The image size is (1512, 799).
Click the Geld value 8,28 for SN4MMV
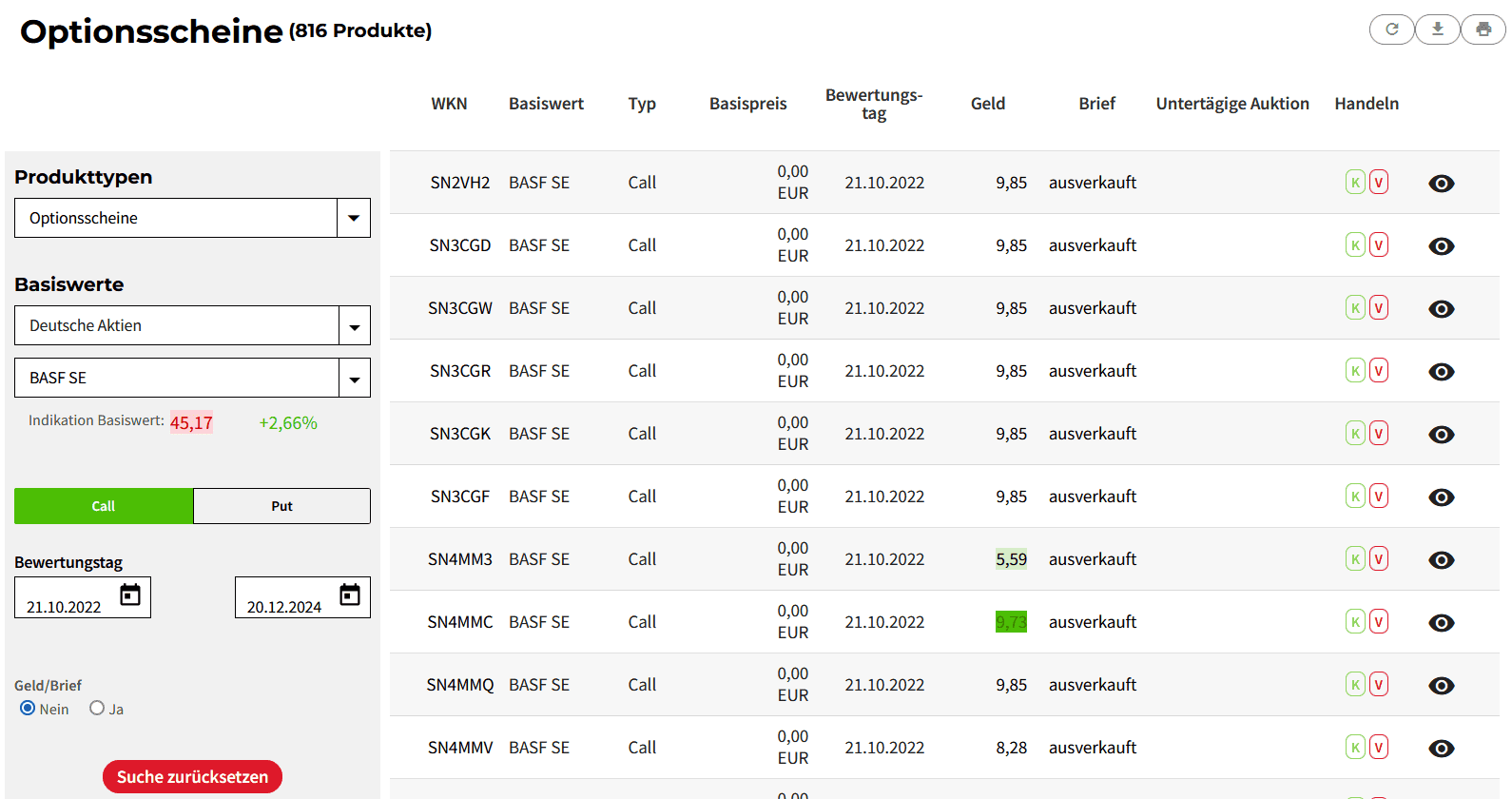point(1011,748)
